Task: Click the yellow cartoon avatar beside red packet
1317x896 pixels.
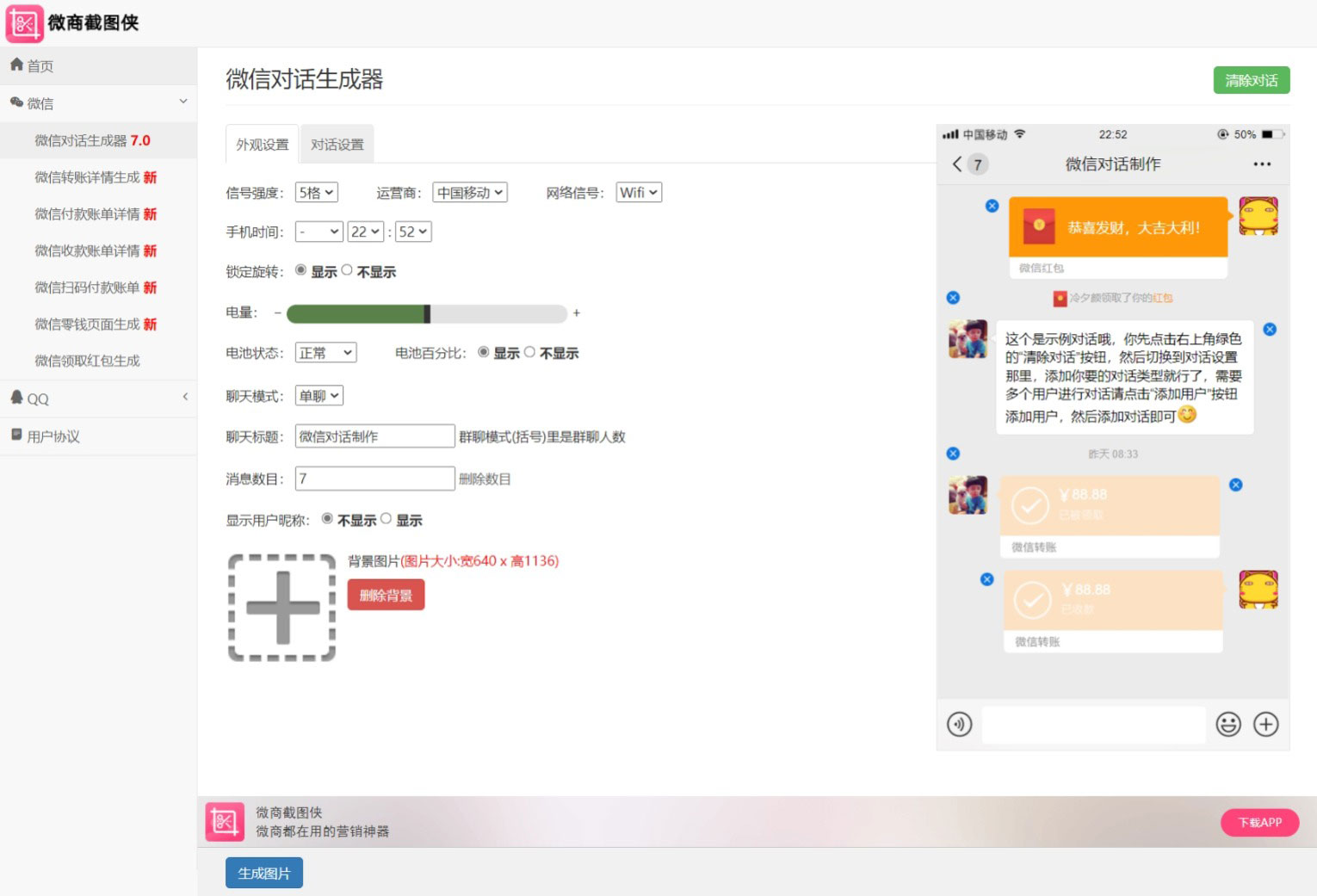Action: click(1258, 216)
